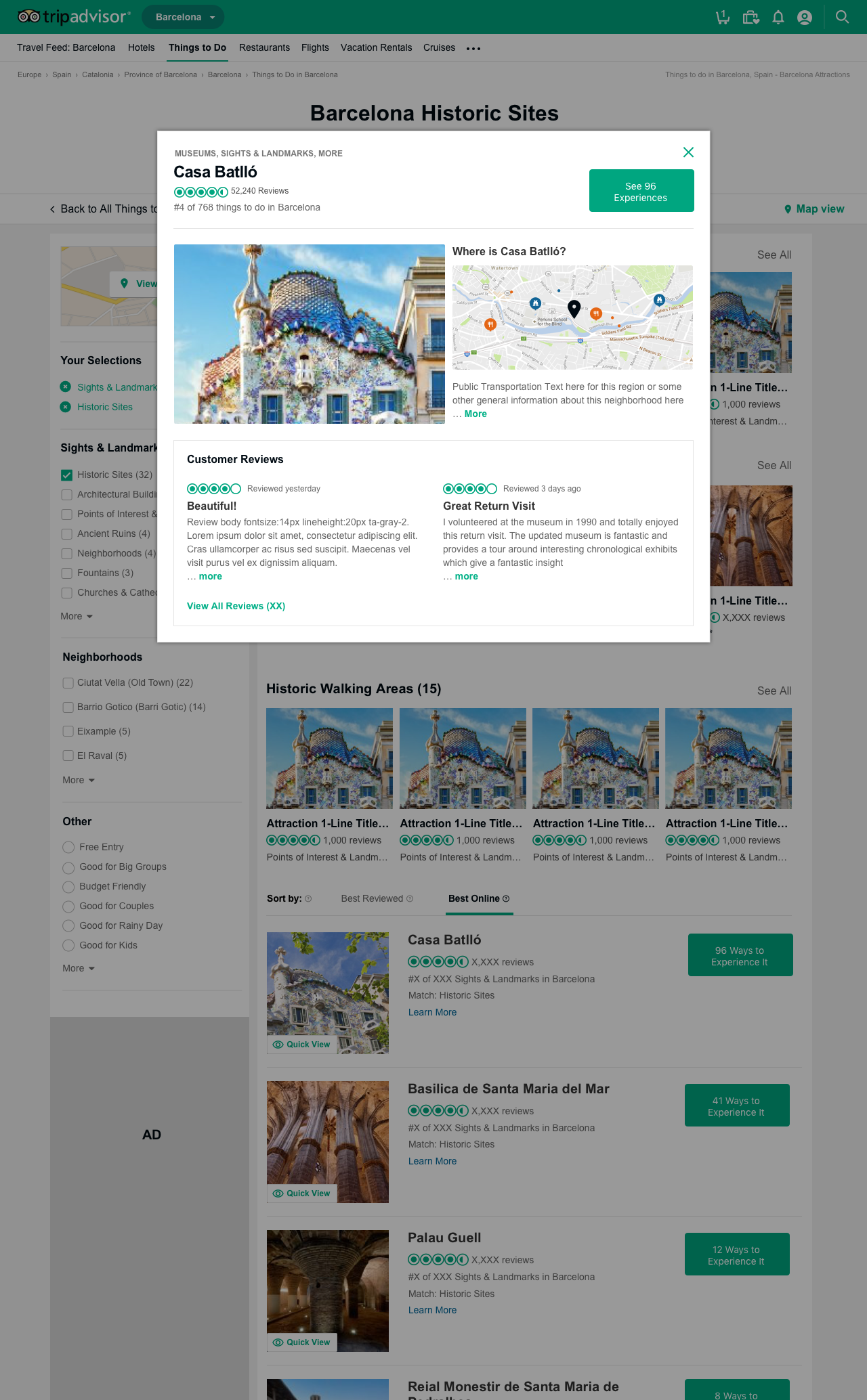Open the trips cart icon in header

tap(723, 17)
